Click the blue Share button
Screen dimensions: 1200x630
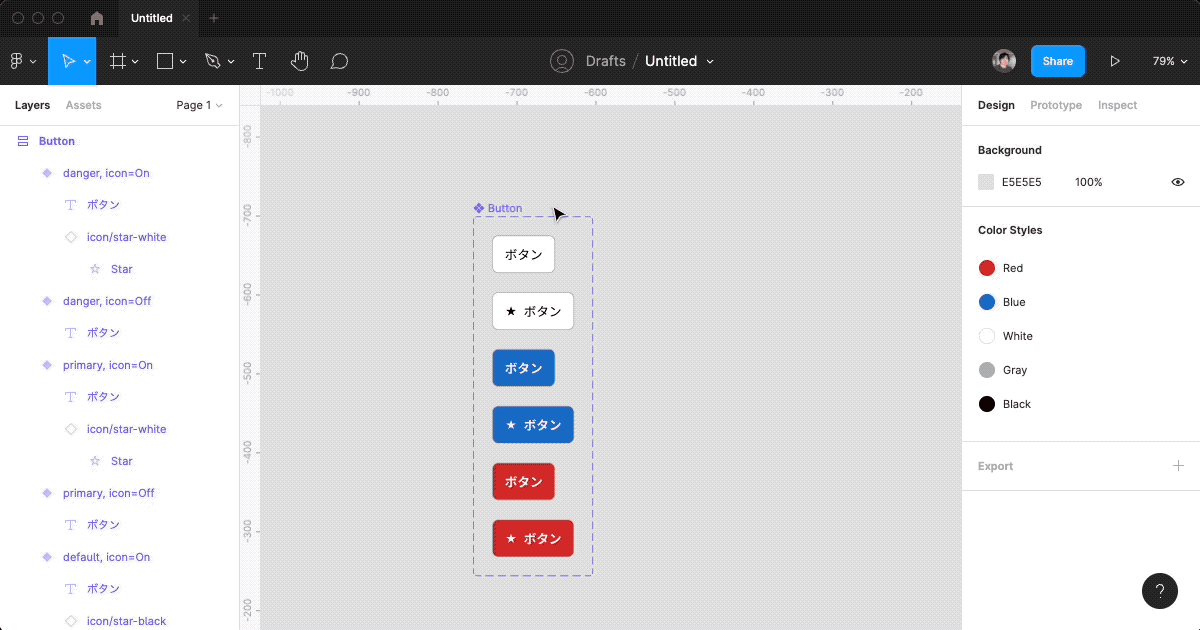click(1057, 61)
